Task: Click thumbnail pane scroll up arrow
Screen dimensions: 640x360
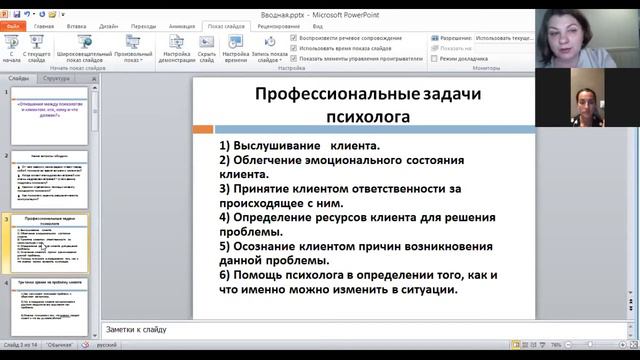Action: pos(95,88)
